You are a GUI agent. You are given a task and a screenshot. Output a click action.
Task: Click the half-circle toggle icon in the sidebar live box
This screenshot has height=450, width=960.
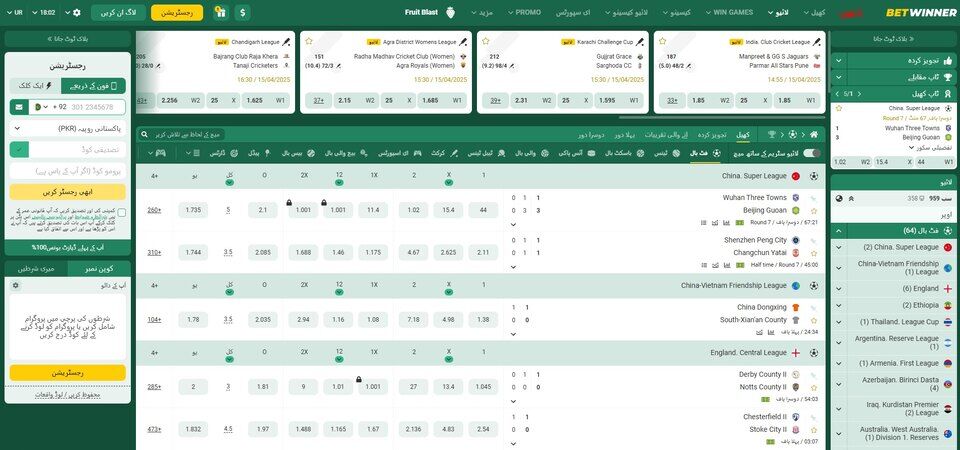pos(839,198)
